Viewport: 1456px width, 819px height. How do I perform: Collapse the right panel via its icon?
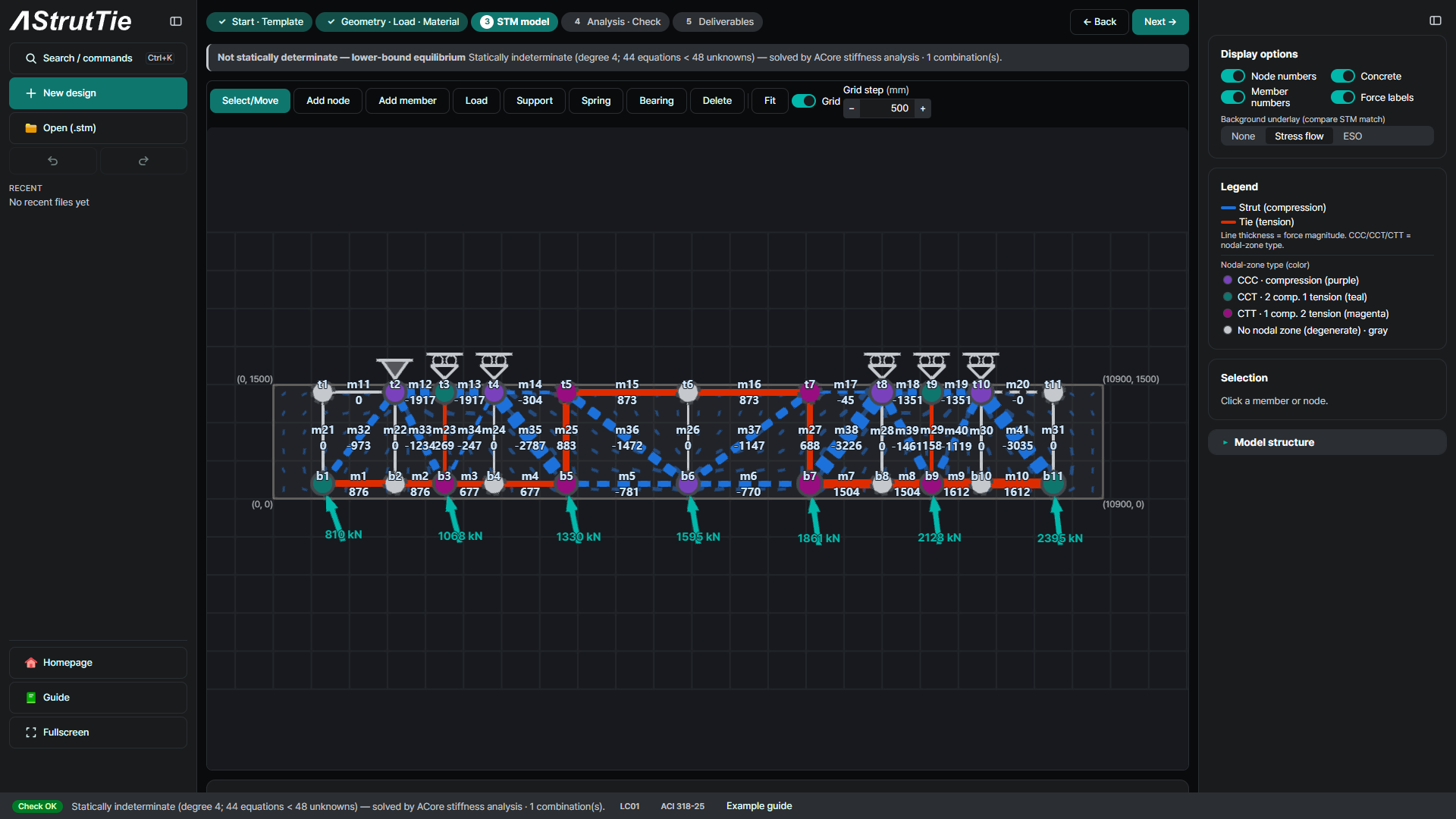point(1436,20)
